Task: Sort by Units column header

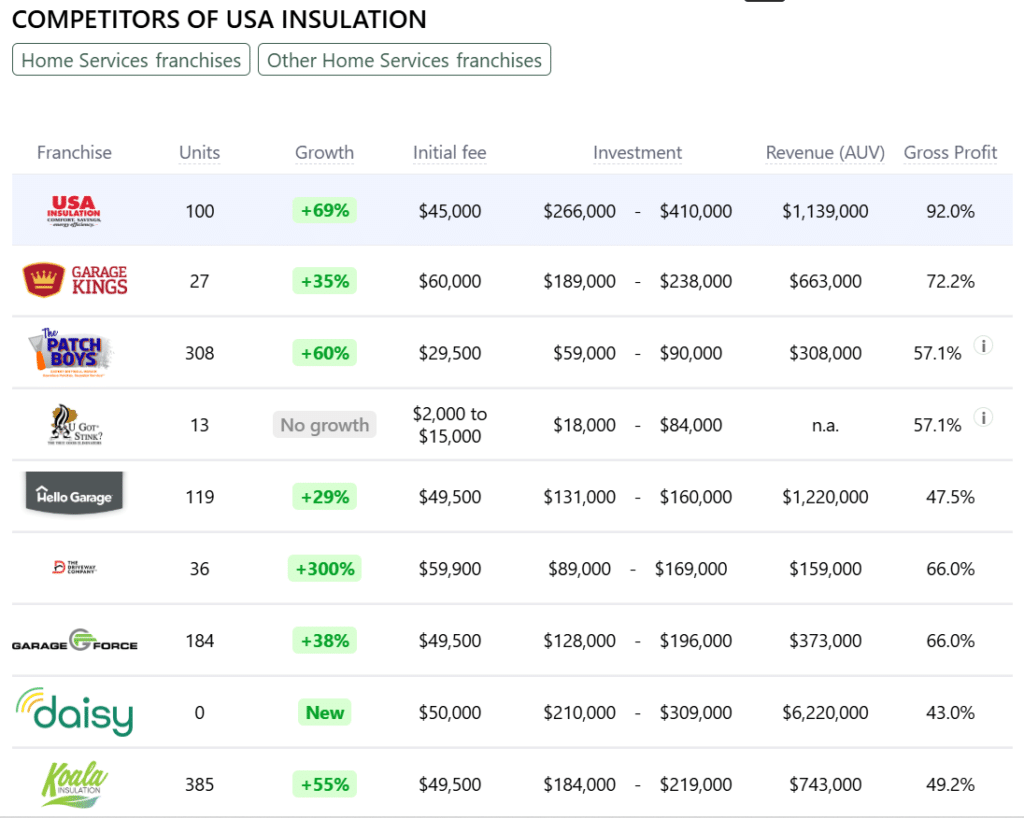Action: 199,153
